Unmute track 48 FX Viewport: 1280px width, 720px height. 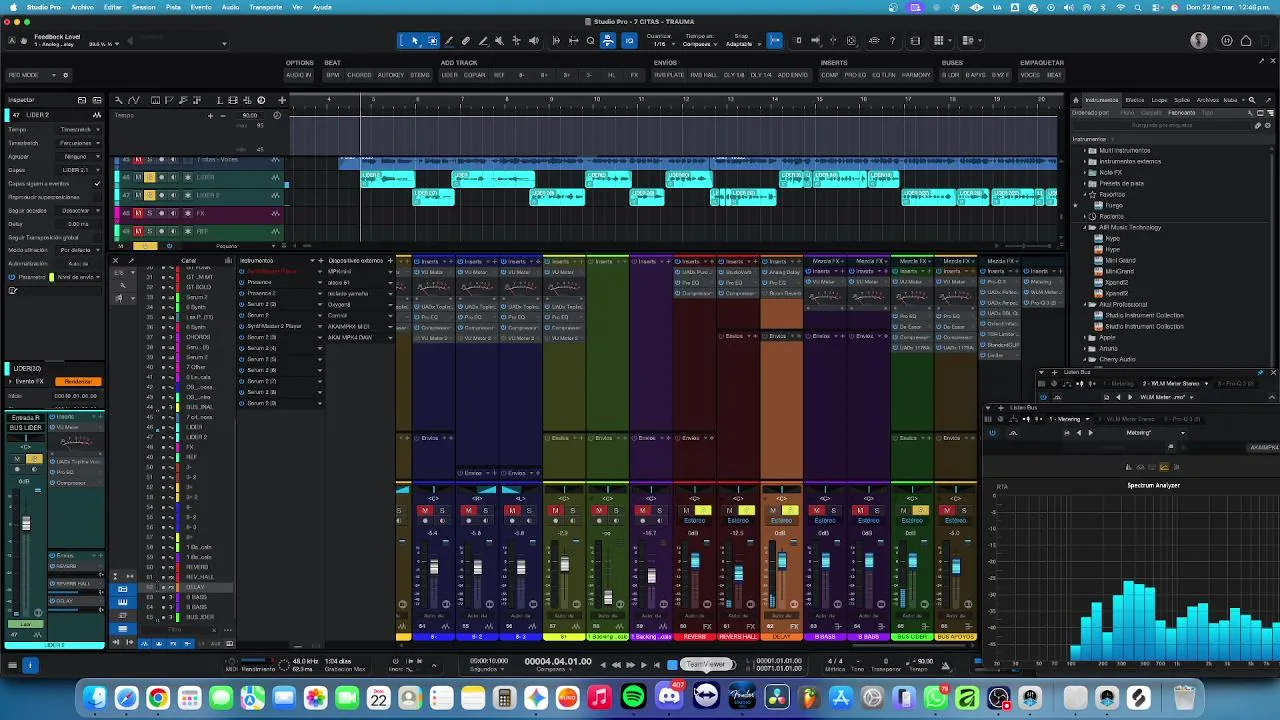(139, 213)
